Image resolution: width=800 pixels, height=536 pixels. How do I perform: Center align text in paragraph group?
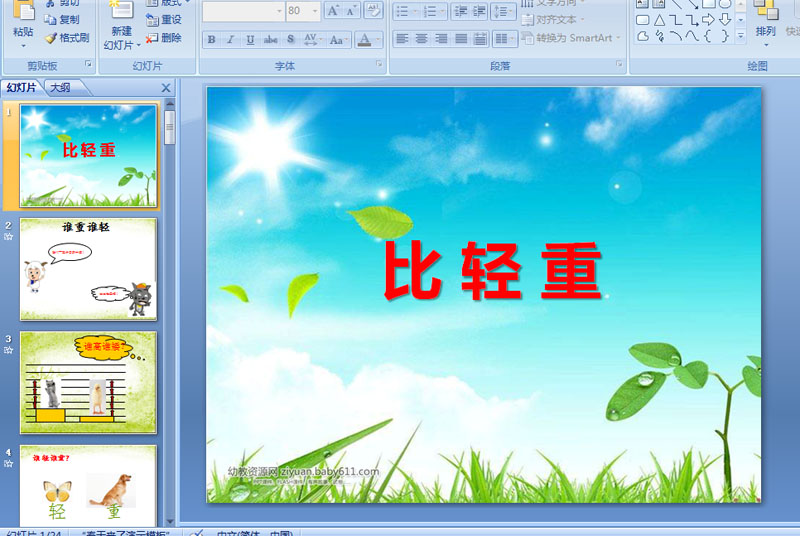point(421,39)
